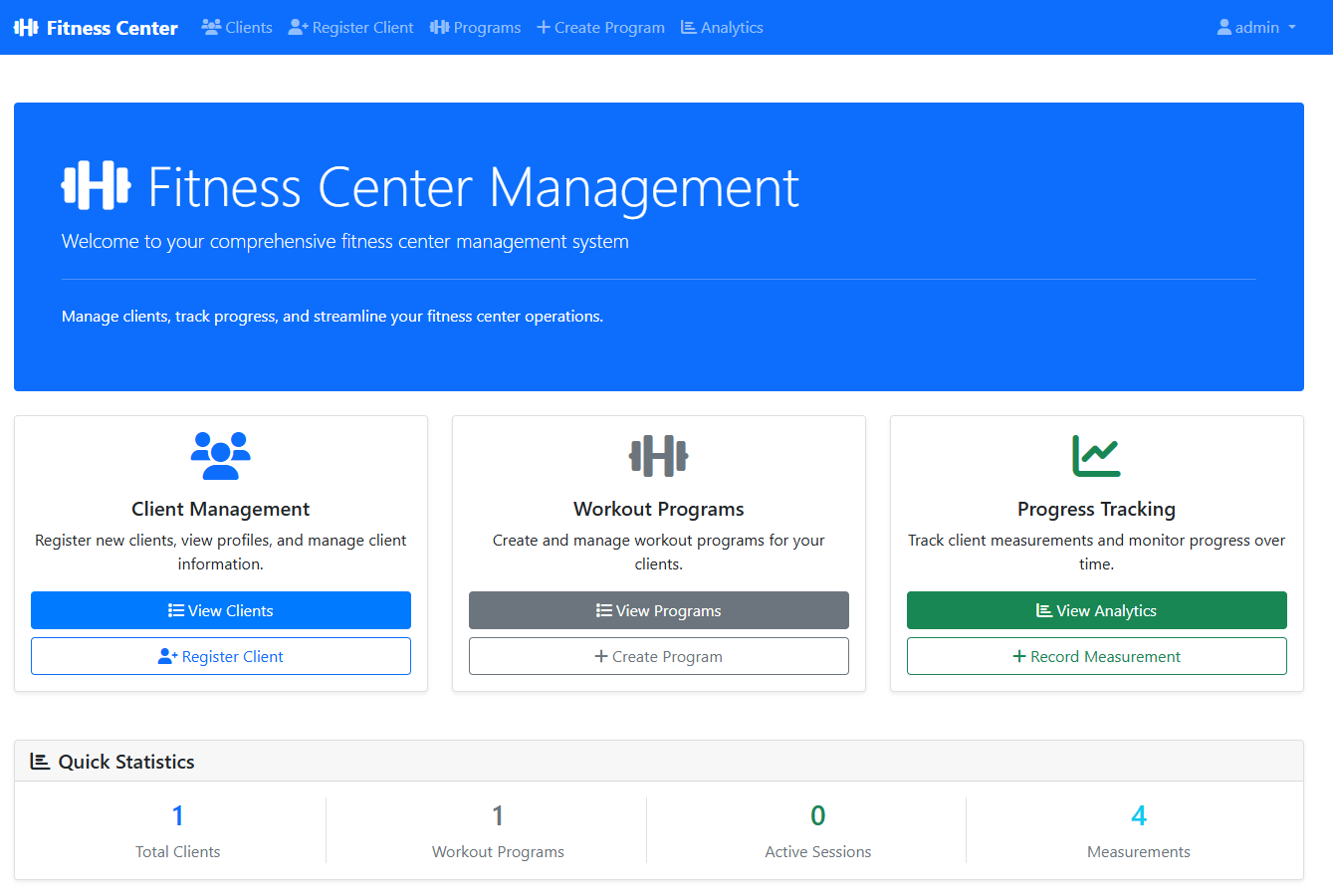
Task: Expand the admin dropdown caret
Action: click(x=1292, y=28)
